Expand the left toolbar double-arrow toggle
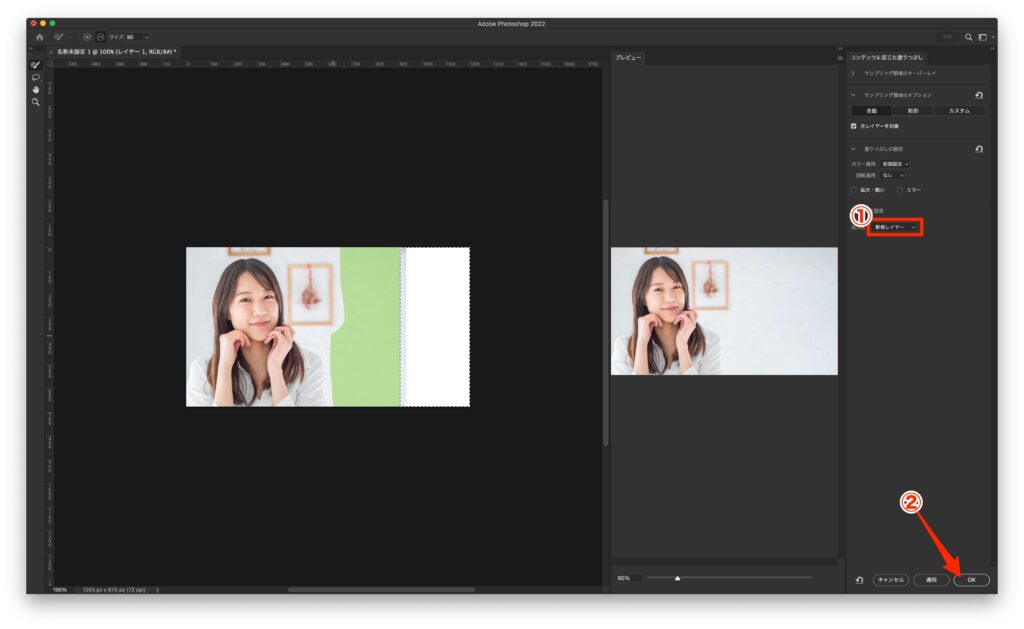 point(30,49)
